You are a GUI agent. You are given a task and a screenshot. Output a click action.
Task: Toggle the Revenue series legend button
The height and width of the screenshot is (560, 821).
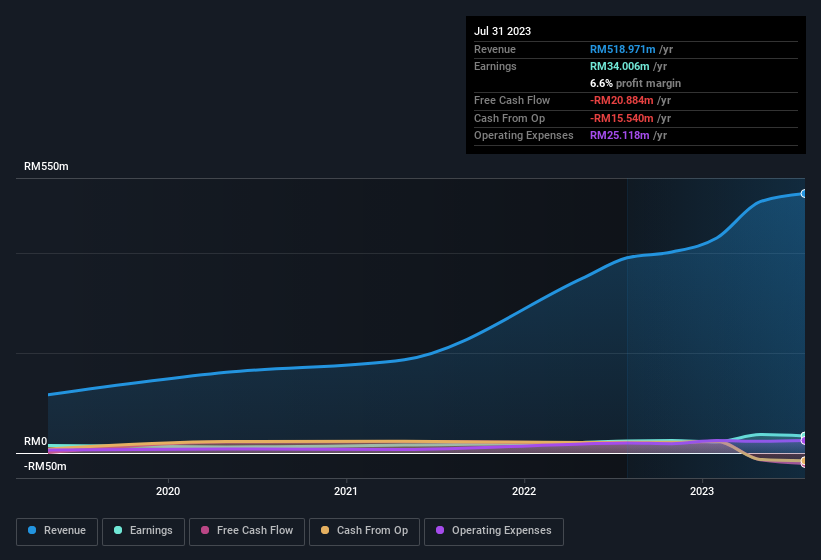click(x=57, y=531)
